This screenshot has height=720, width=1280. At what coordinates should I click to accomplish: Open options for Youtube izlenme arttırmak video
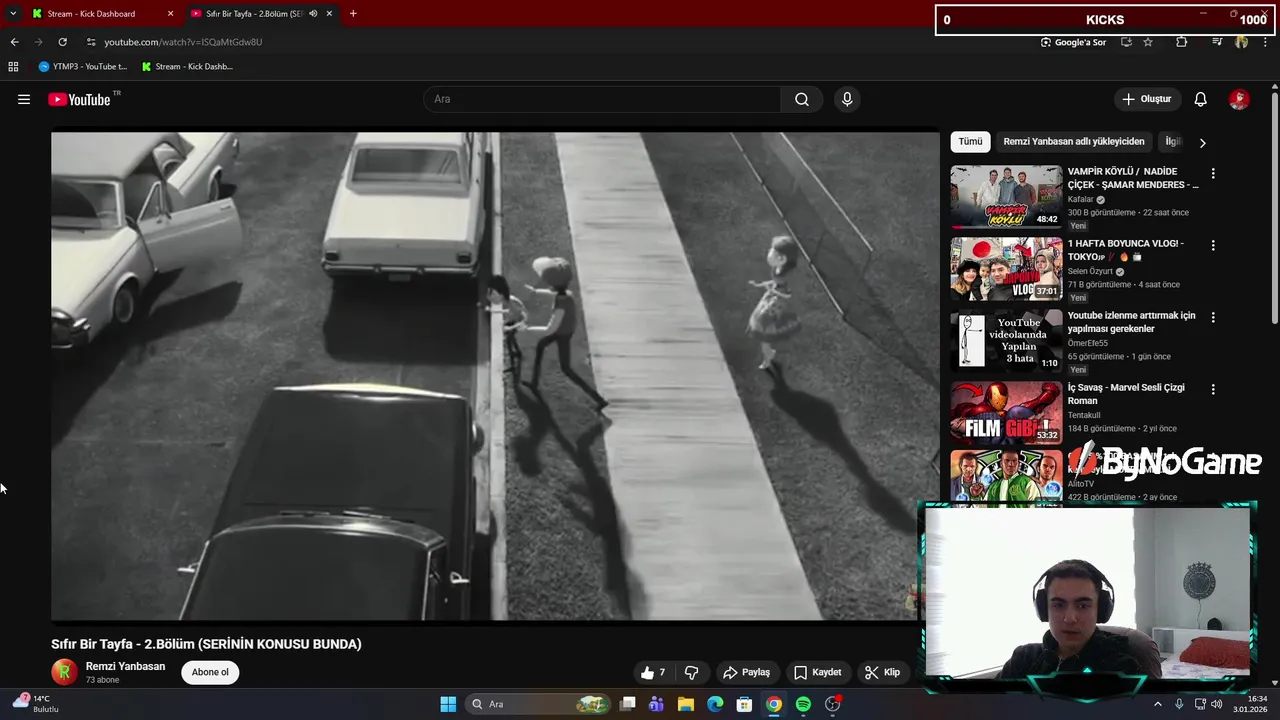click(x=1213, y=317)
